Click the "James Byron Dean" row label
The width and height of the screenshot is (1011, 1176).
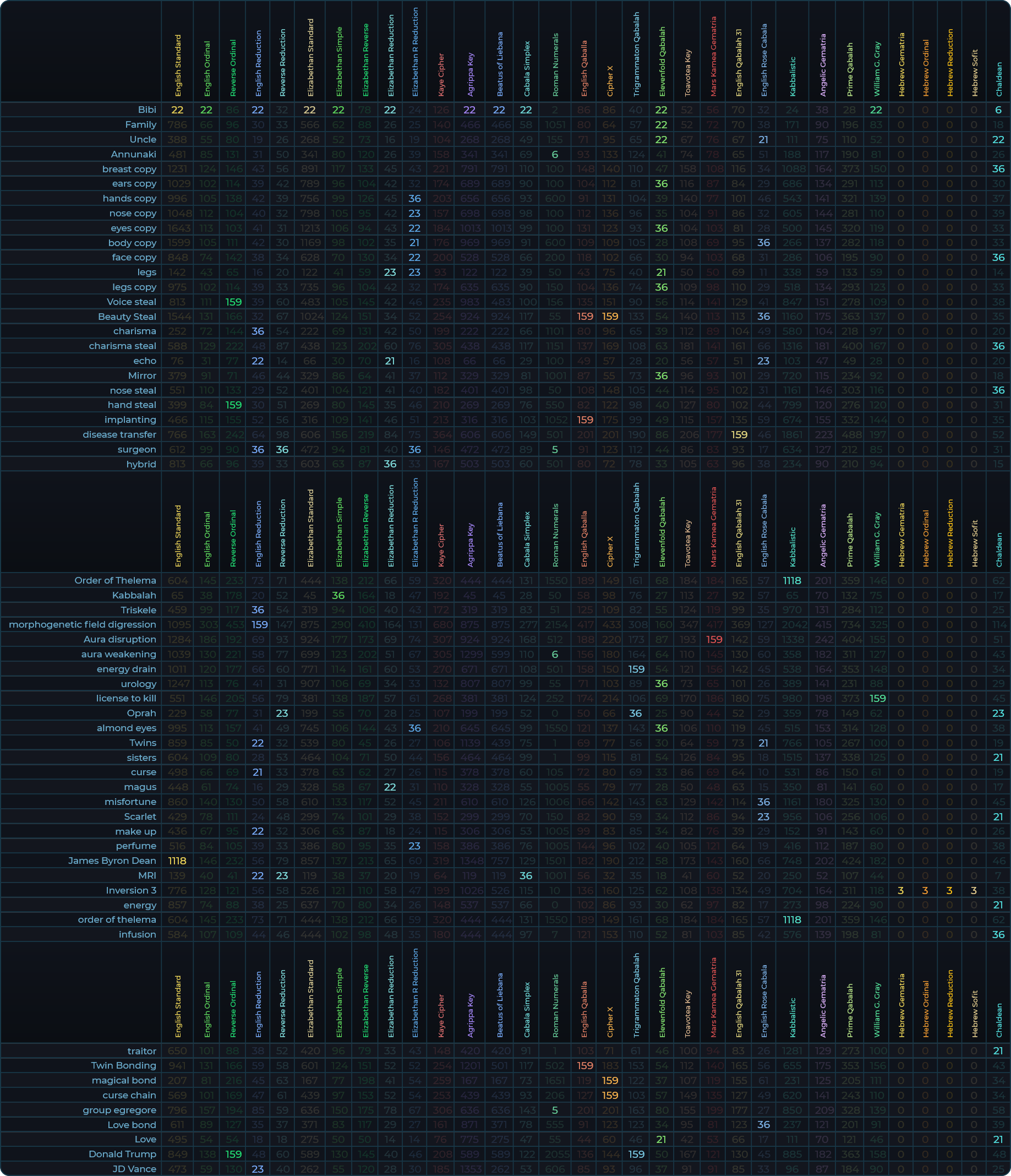coord(112,861)
